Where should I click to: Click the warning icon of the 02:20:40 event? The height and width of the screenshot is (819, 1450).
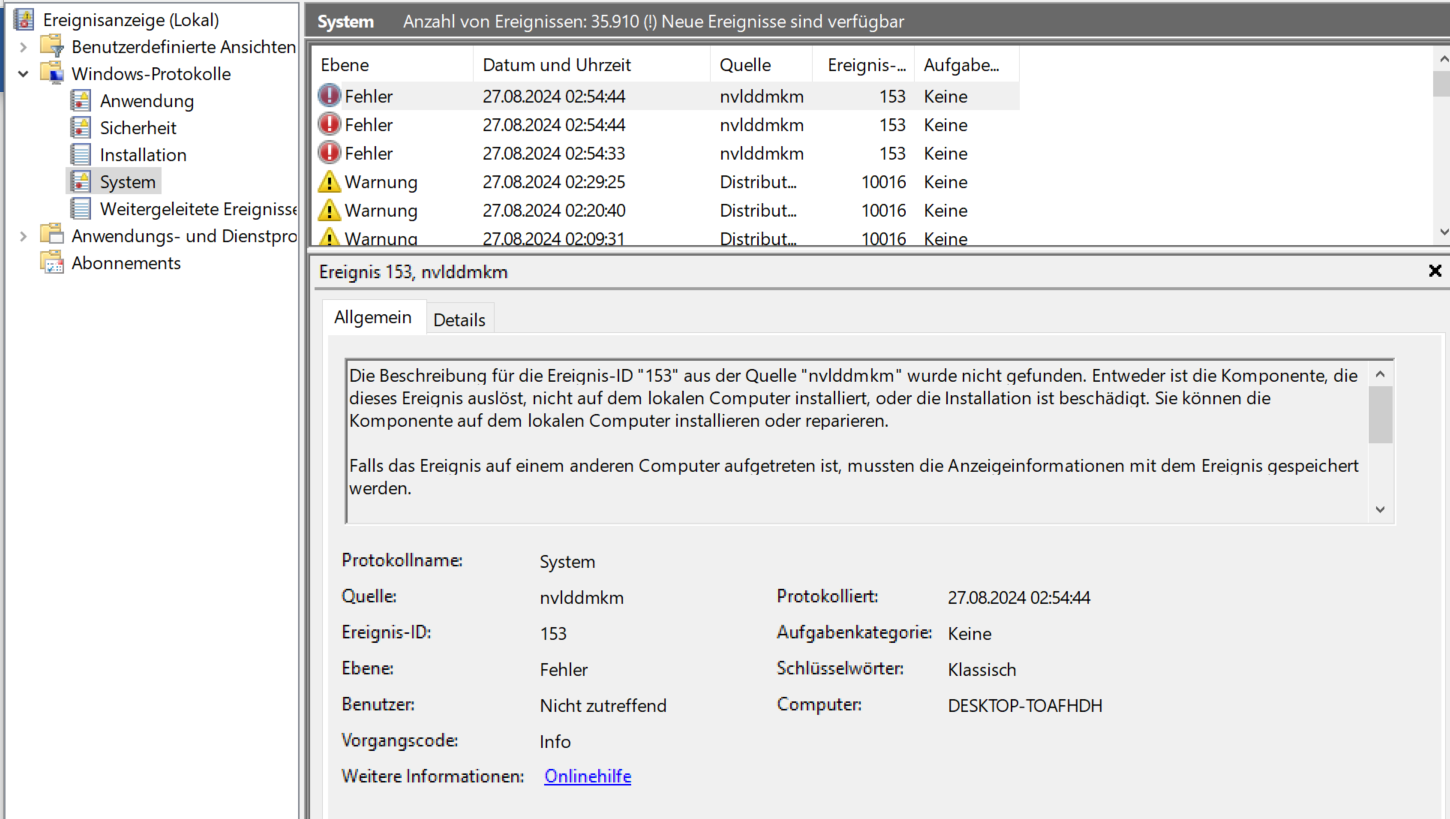329,210
